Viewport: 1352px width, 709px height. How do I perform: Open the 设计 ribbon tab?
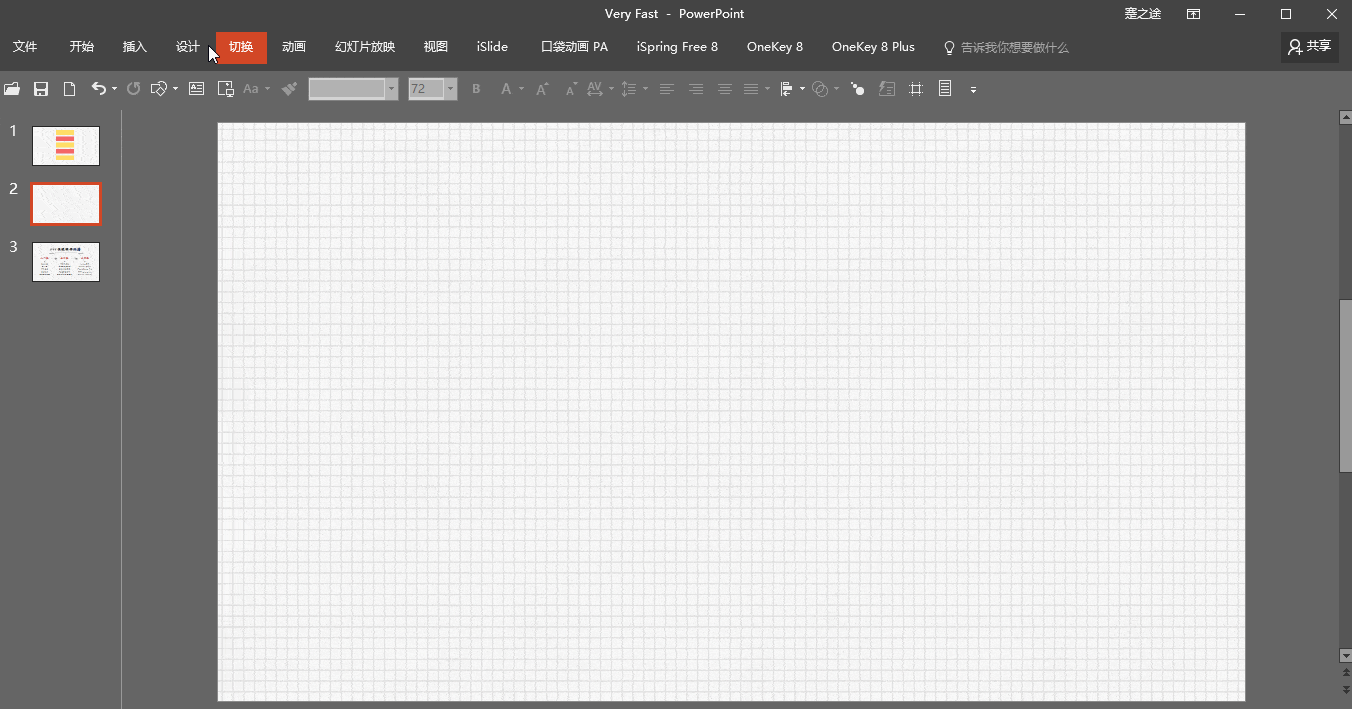188,47
